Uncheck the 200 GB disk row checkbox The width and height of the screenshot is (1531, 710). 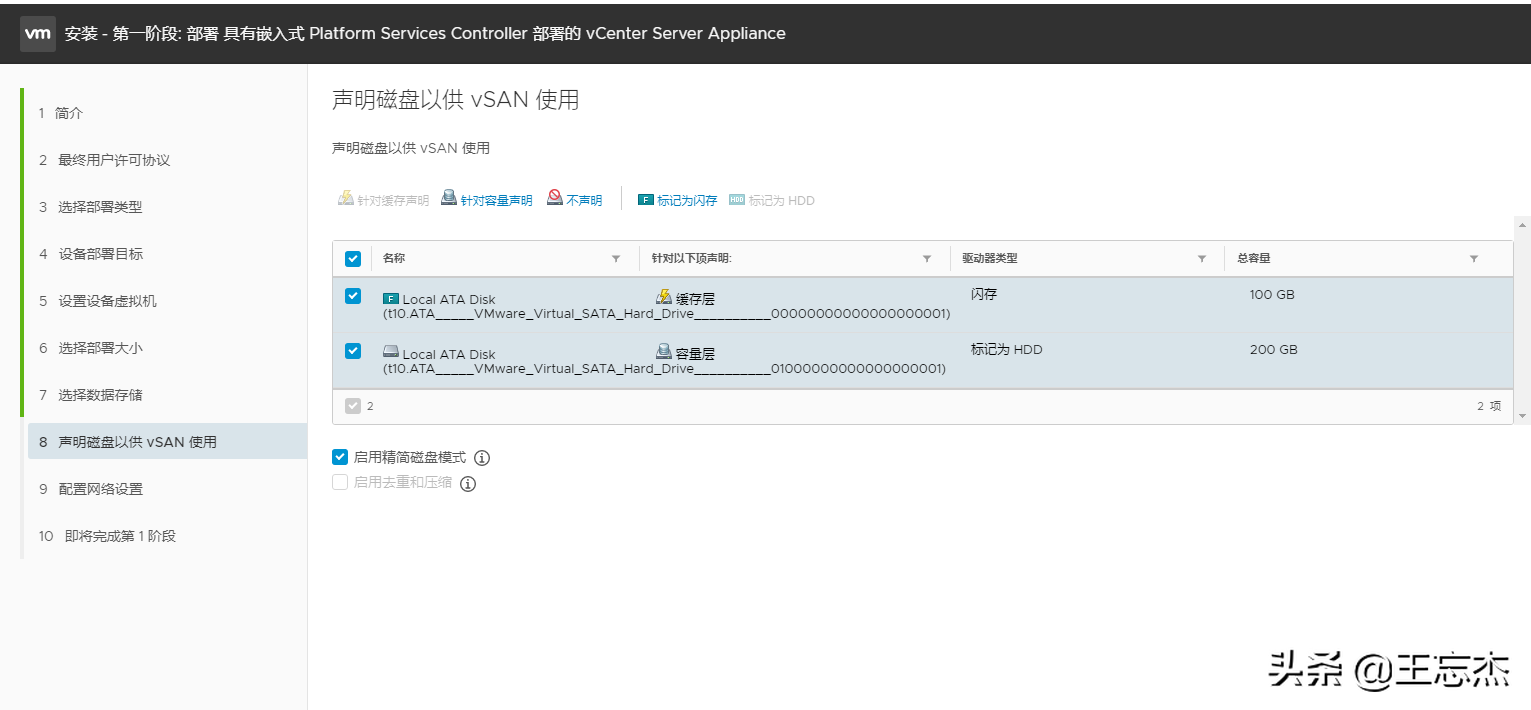click(x=353, y=351)
